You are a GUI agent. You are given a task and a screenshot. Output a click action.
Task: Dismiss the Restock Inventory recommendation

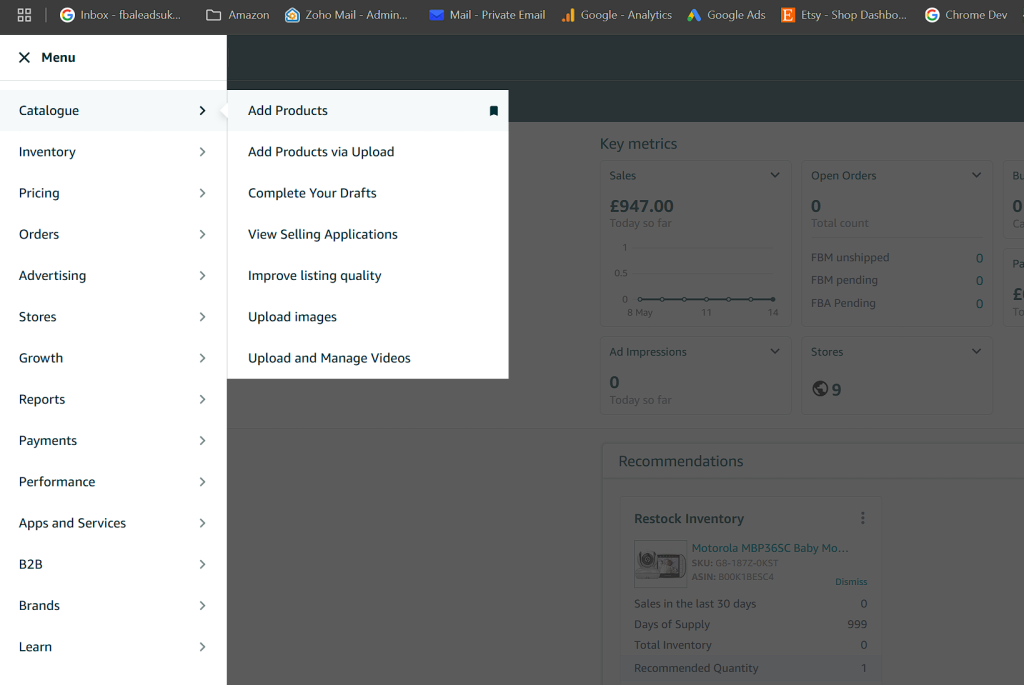pyautogui.click(x=851, y=582)
